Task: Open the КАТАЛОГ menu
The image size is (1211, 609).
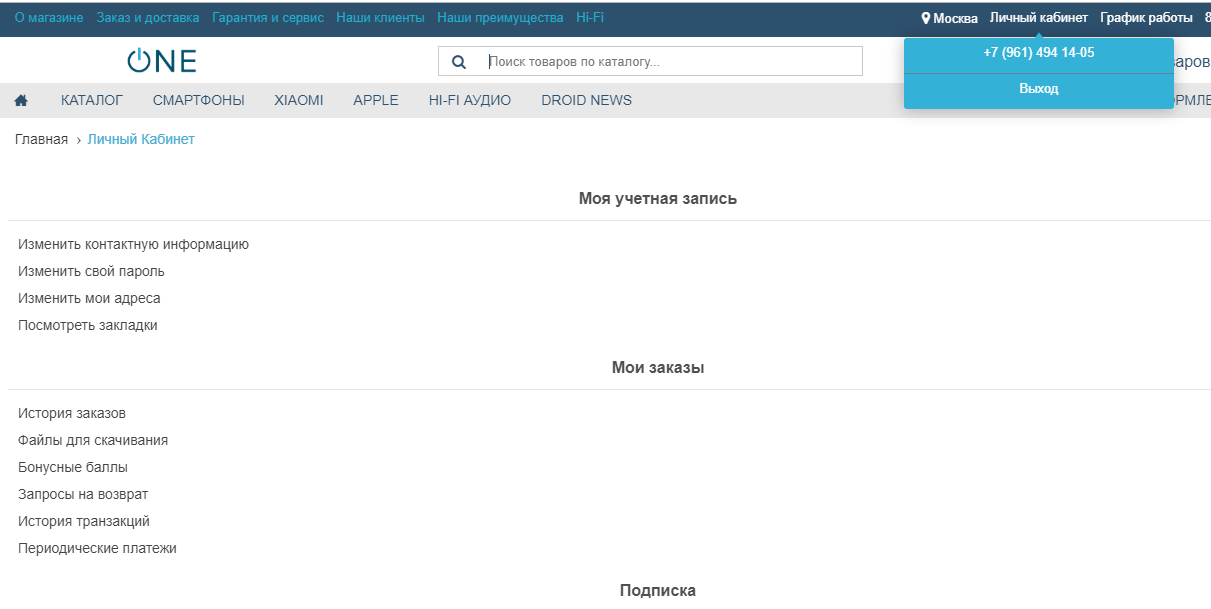Action: [x=91, y=100]
